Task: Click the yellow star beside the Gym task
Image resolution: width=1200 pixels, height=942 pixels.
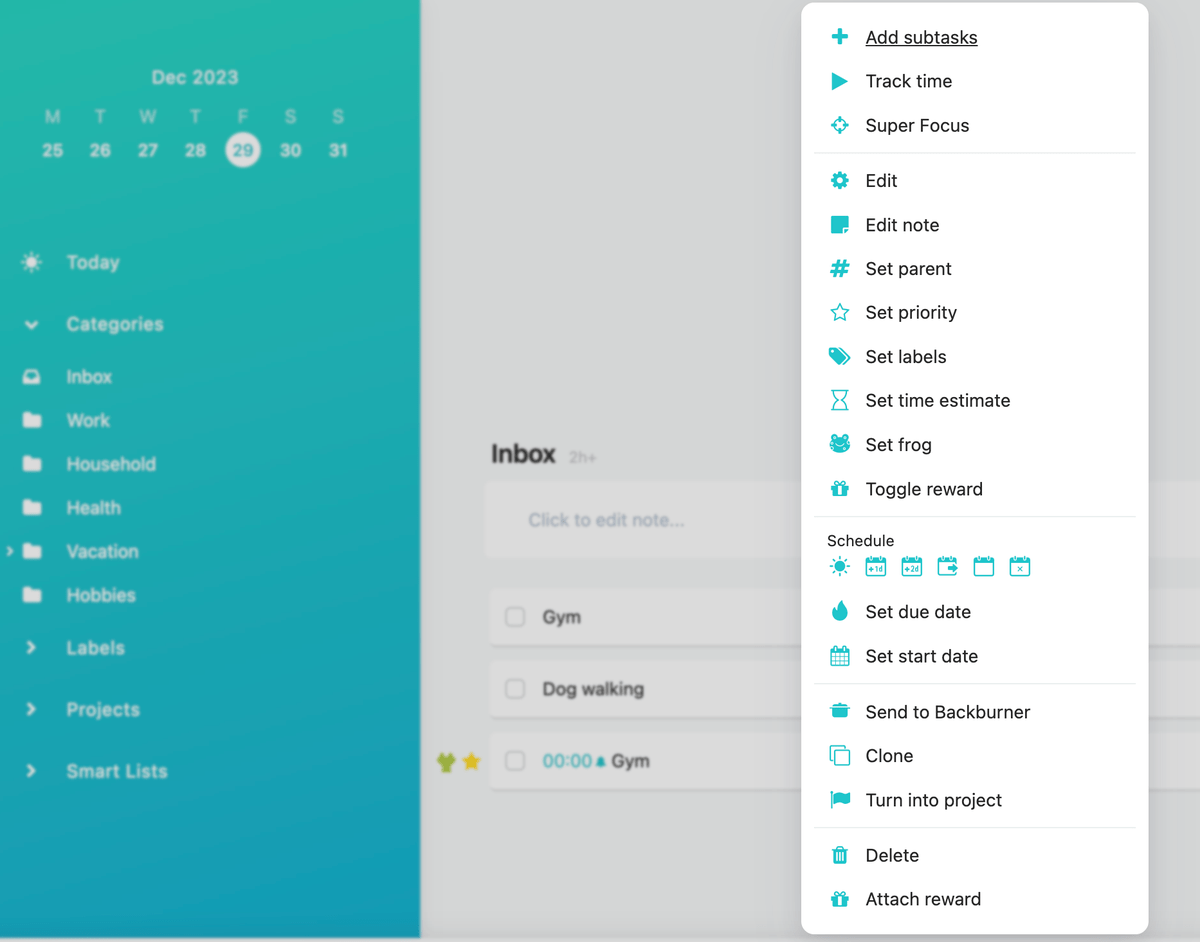Action: [x=472, y=762]
